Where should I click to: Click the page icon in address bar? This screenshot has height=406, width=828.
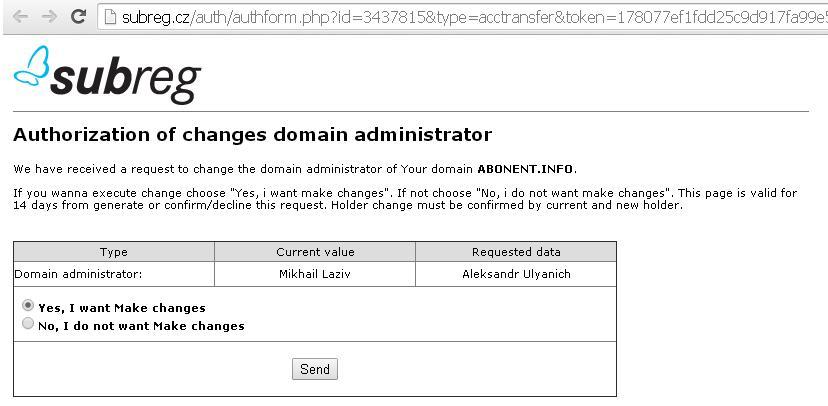tap(109, 17)
